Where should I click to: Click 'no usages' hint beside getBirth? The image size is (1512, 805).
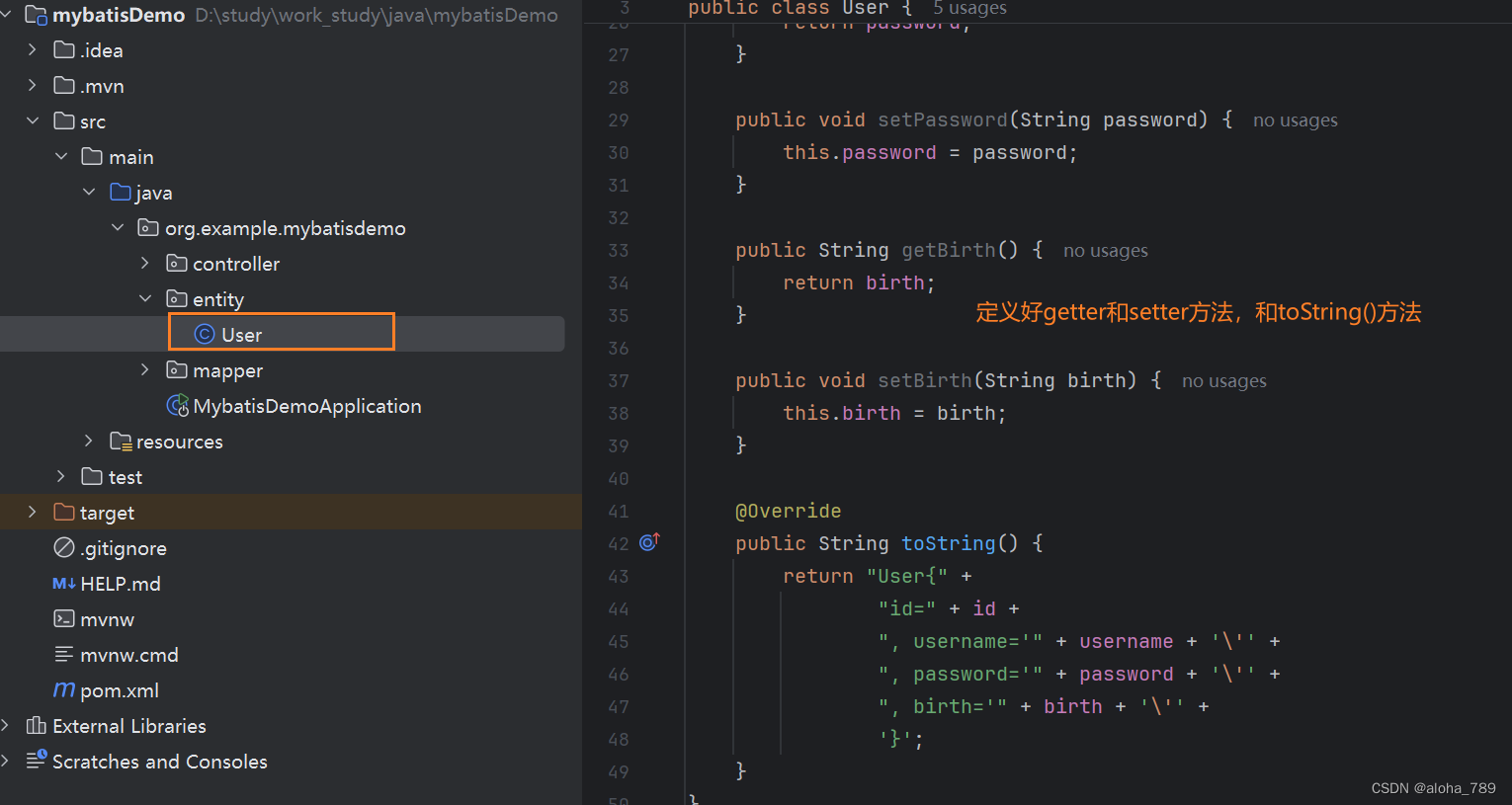1106,251
